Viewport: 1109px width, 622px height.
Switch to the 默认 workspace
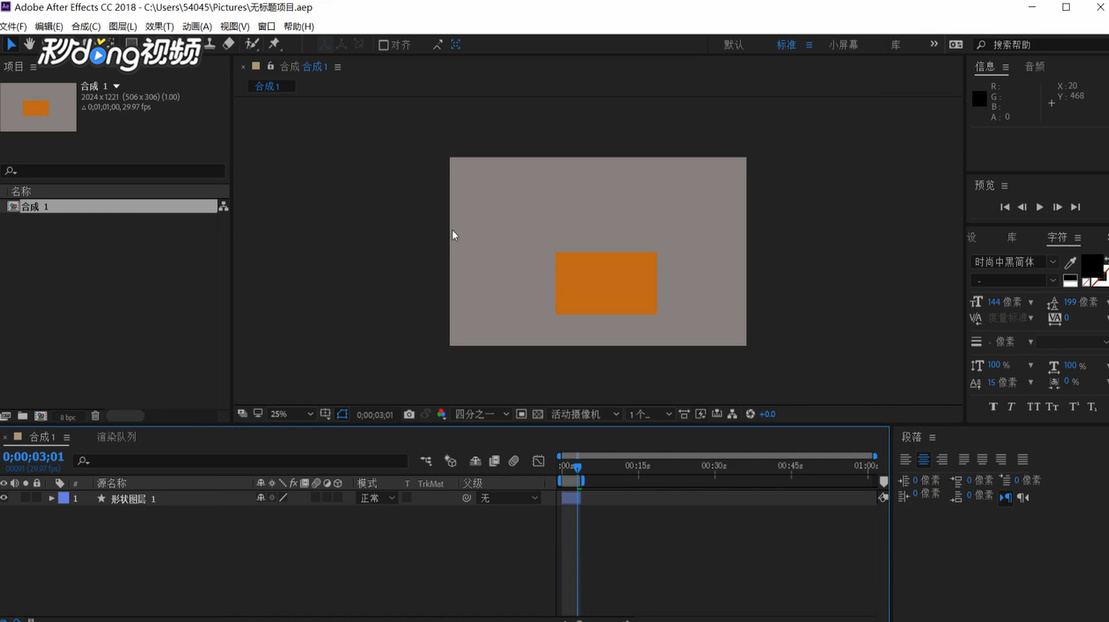click(x=733, y=45)
